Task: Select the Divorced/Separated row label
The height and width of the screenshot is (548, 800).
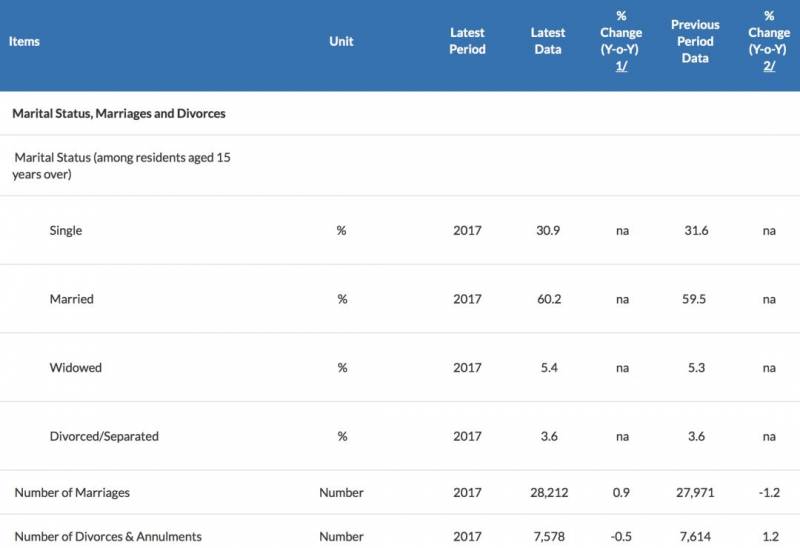Action: 104,436
